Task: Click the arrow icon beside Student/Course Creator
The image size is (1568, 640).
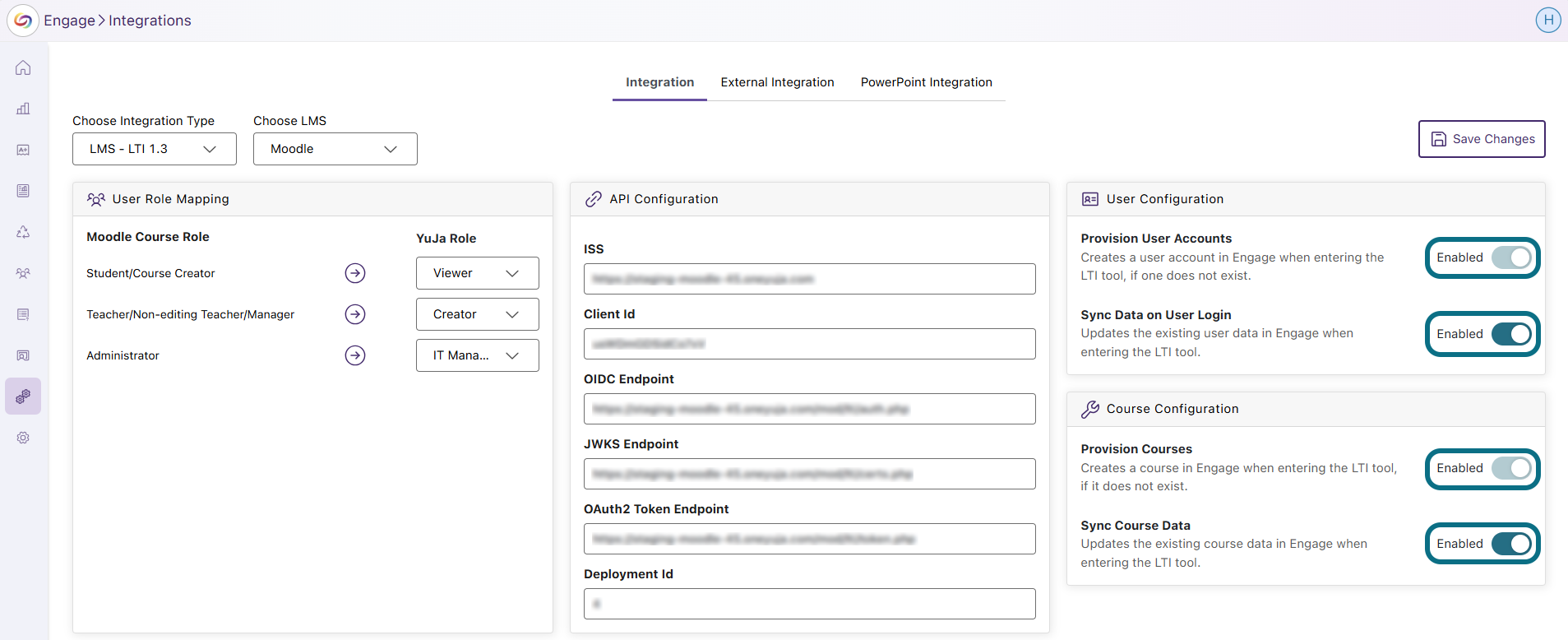Action: (x=355, y=273)
